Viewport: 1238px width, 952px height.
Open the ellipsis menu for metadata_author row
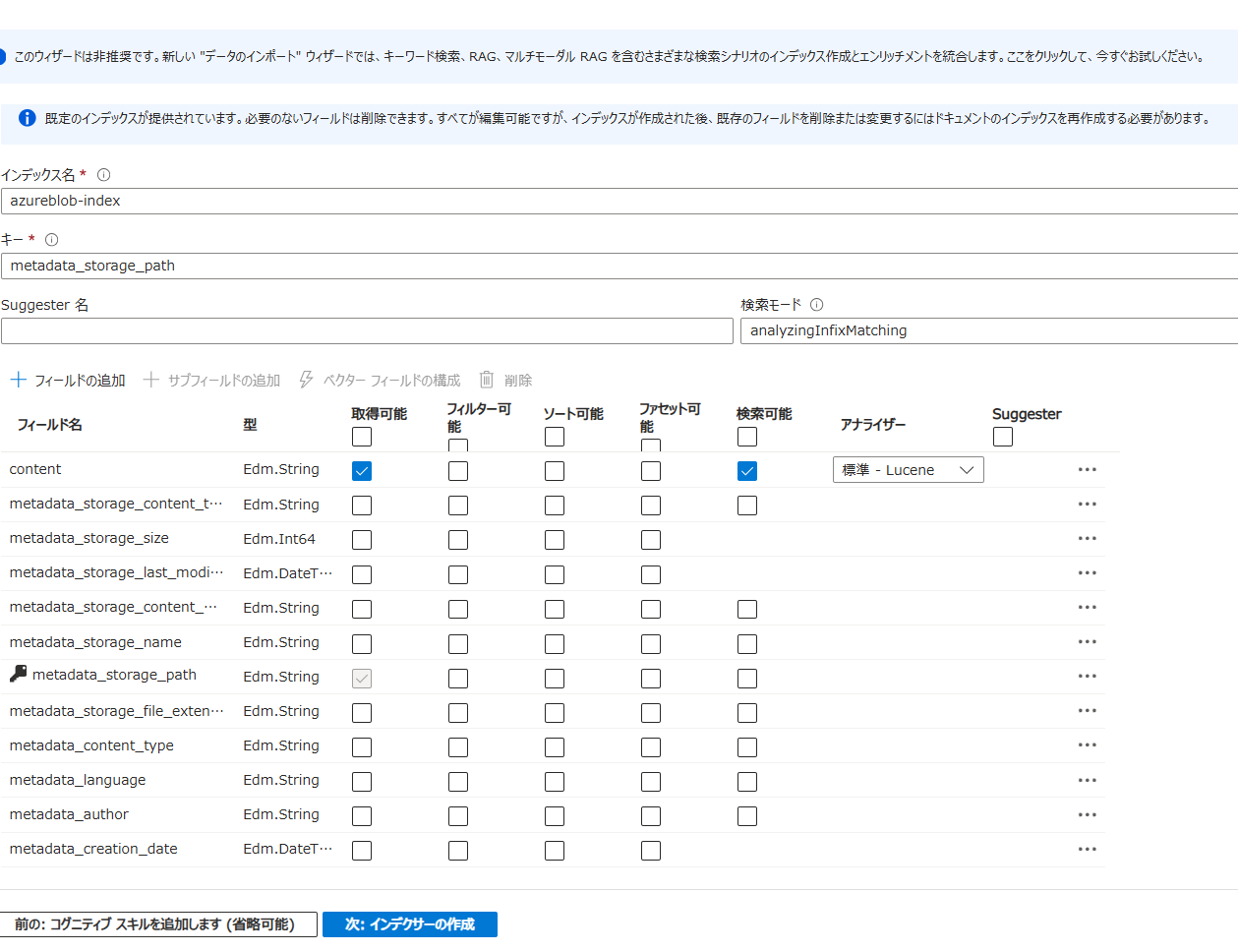[1087, 814]
